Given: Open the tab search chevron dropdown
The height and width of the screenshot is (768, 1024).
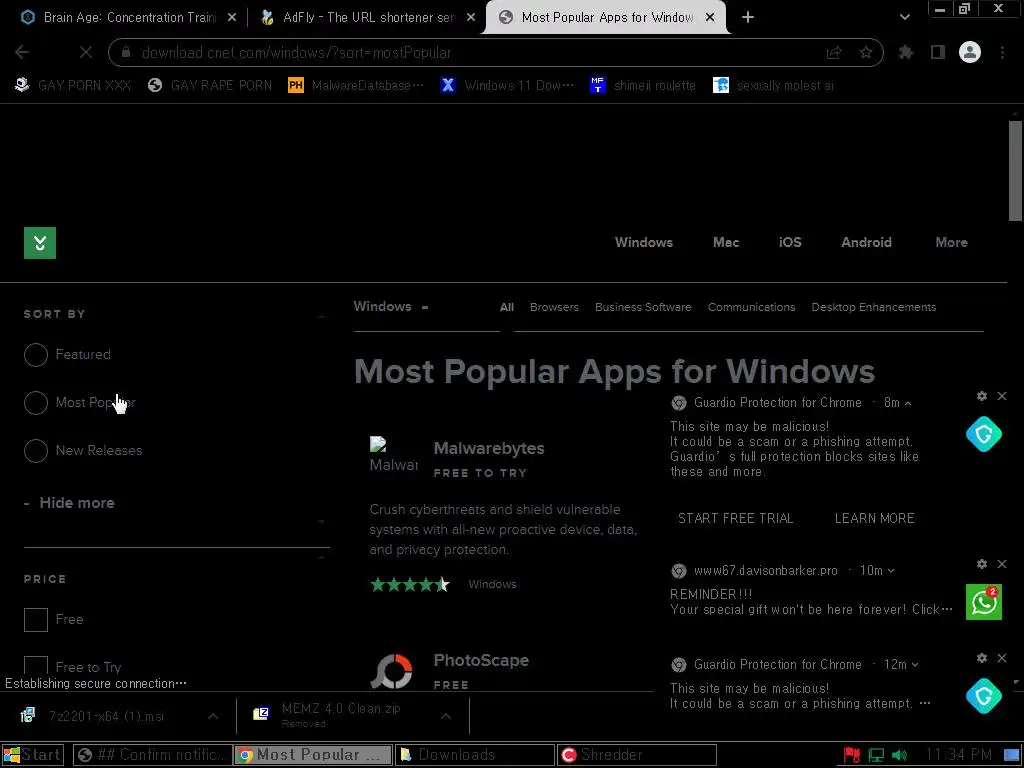Looking at the screenshot, I should pos(904,18).
